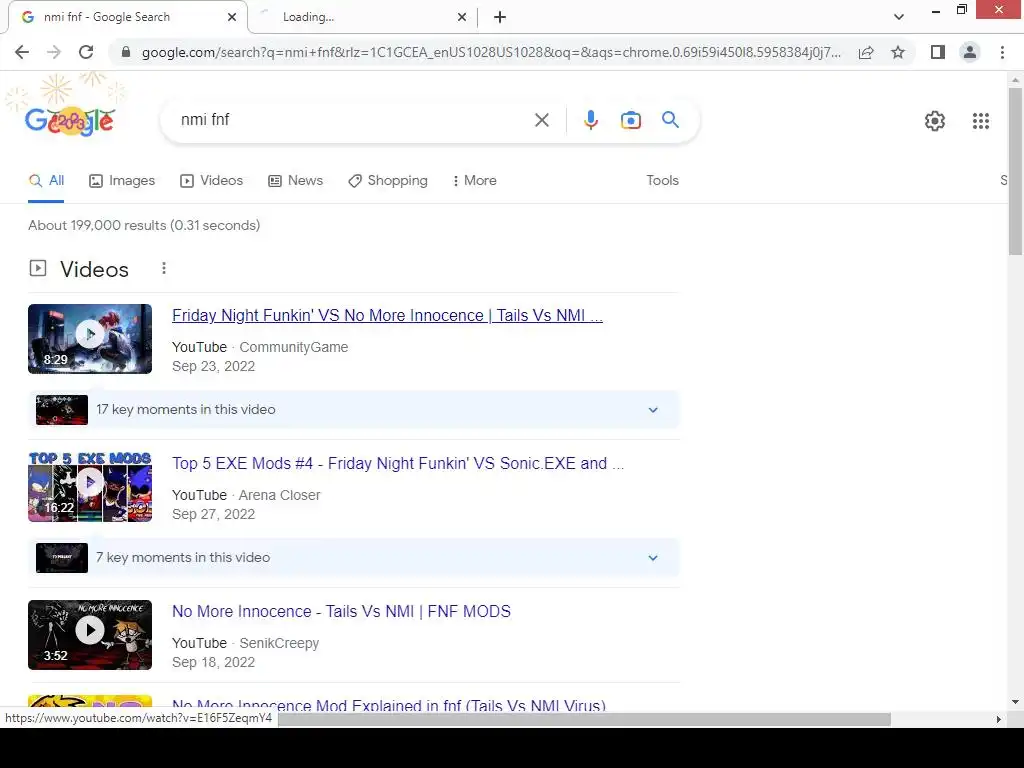The height and width of the screenshot is (768, 1024).
Task: Click the 'Arena Closer' channel name
Action: [x=280, y=496]
